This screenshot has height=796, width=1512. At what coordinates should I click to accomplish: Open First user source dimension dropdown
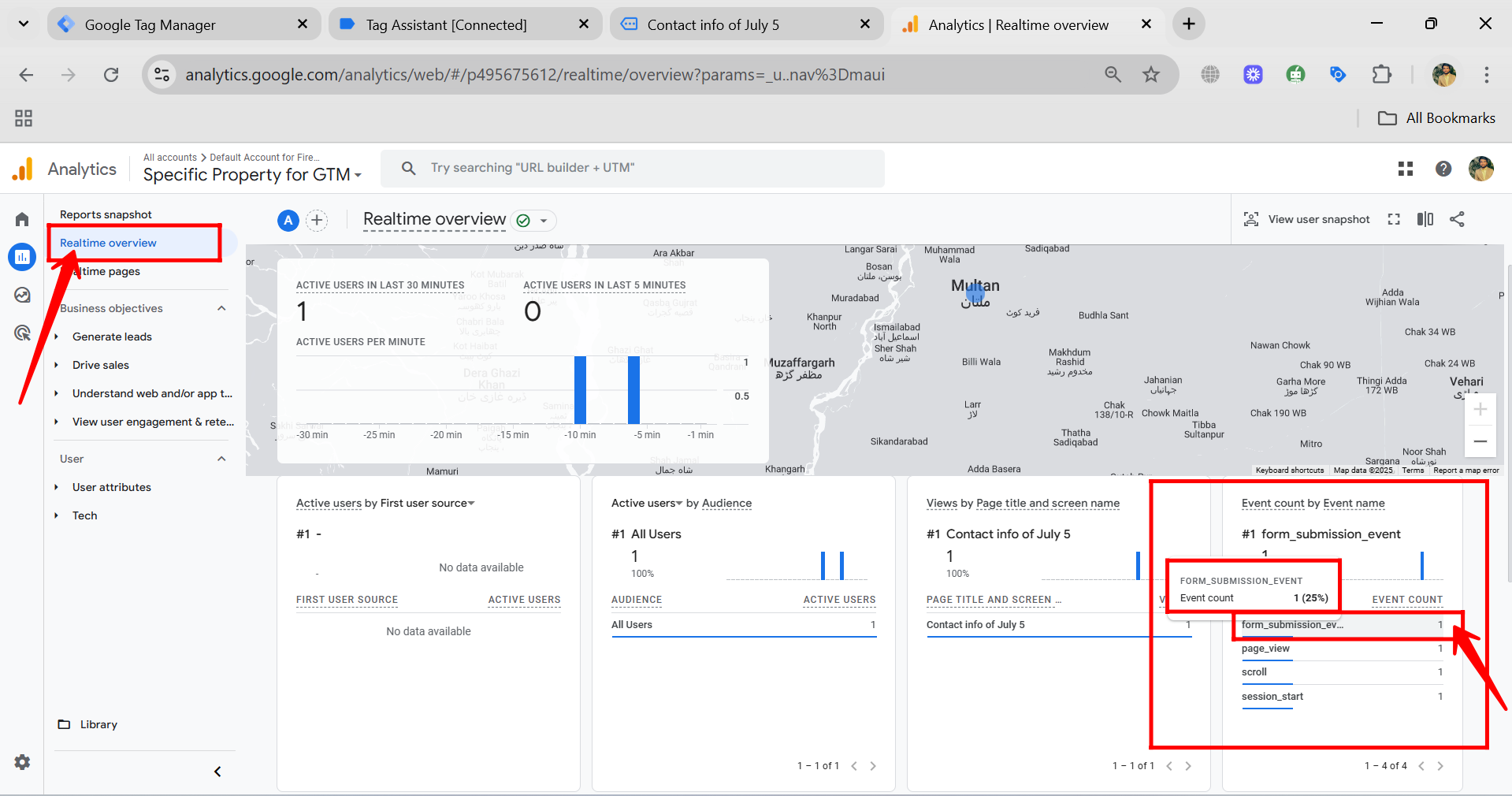(428, 504)
